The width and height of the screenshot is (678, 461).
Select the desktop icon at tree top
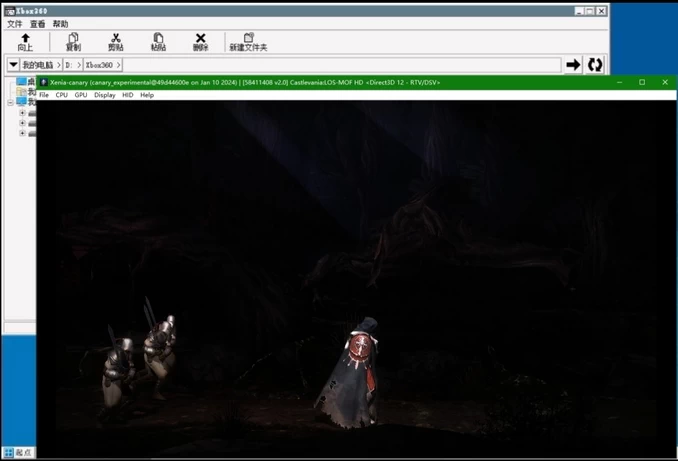pyautogui.click(x=21, y=81)
